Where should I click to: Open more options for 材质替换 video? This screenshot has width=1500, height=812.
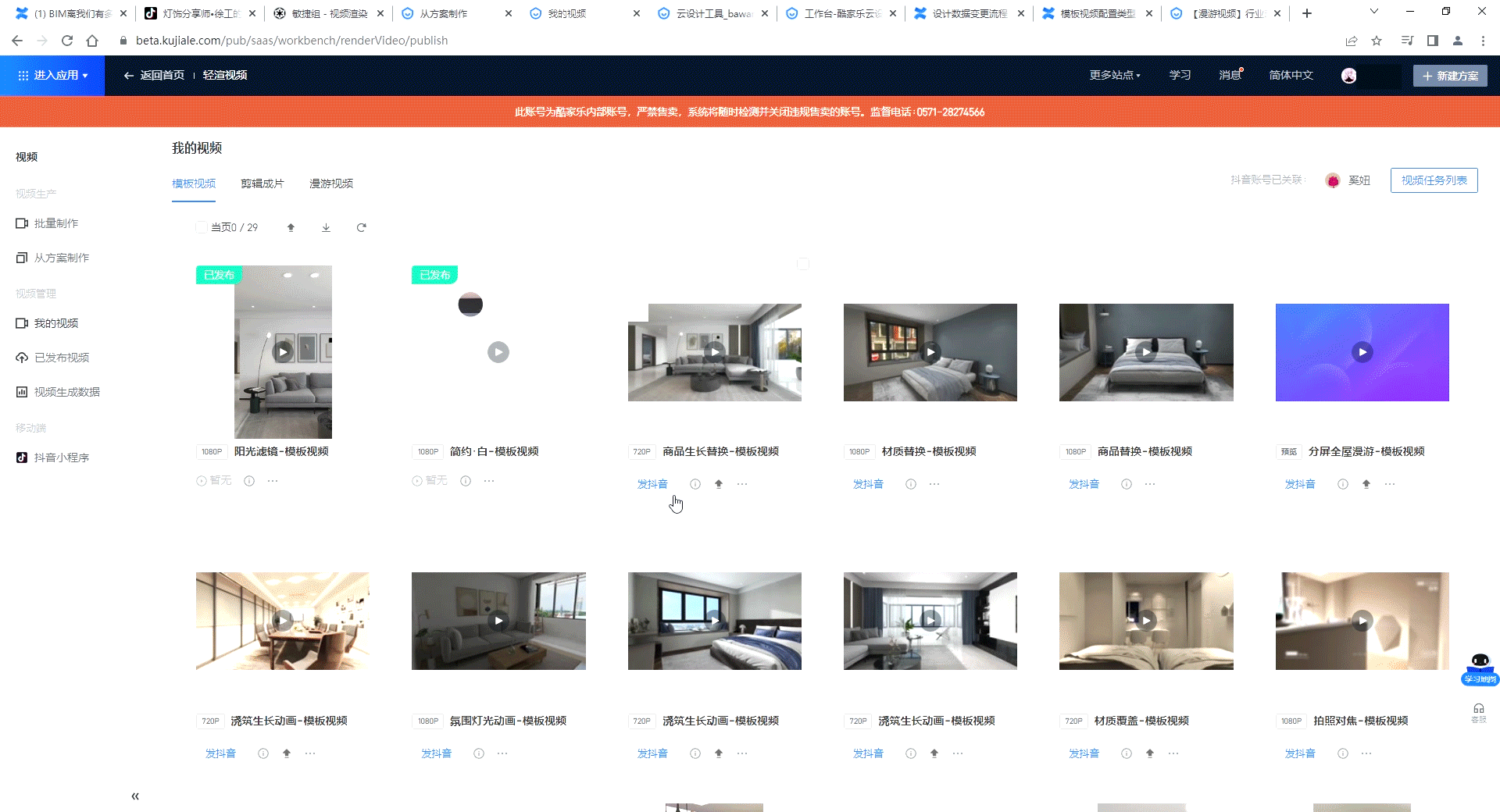934,484
